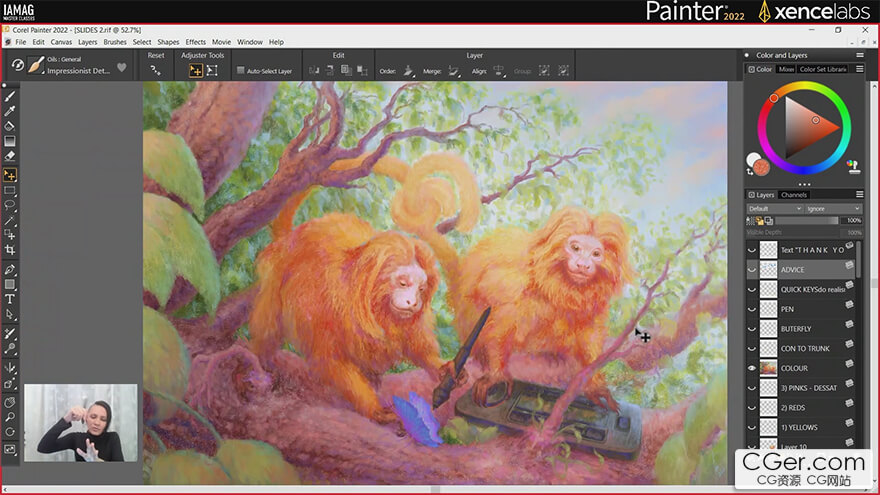Switch to the Channels tab
The image size is (880, 495).
[794, 195]
